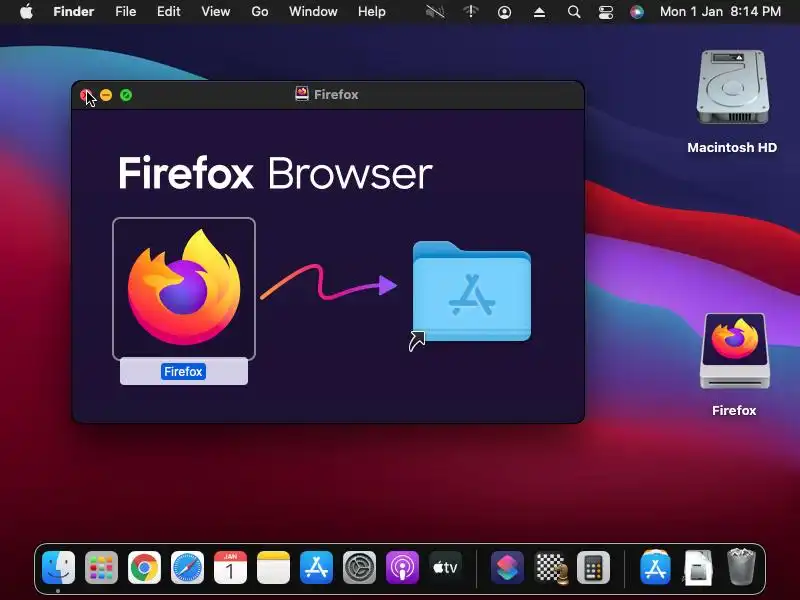The width and height of the screenshot is (800, 600).
Task: Open Spotlight search from the menu bar
Action: pos(574,12)
